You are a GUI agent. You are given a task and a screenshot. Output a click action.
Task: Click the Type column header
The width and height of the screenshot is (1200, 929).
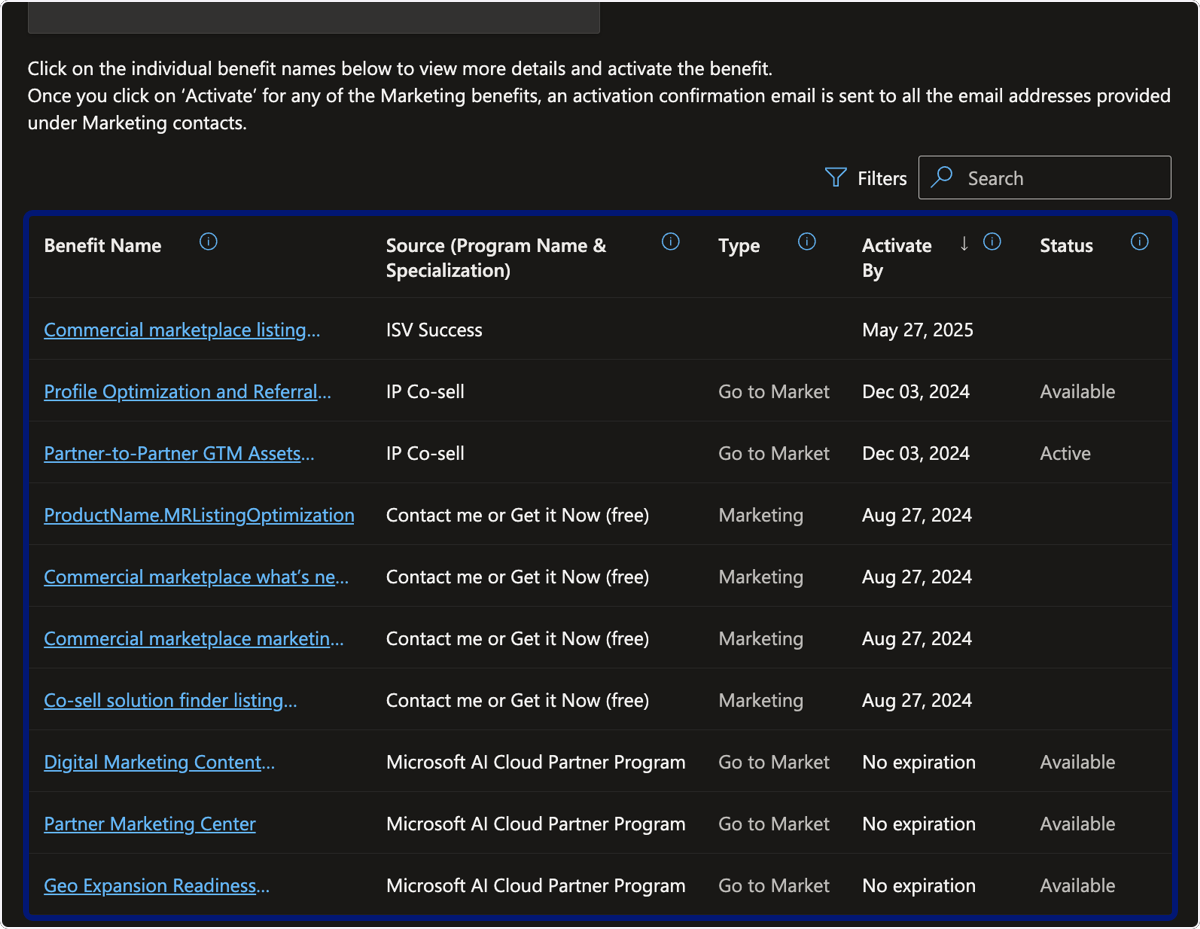click(739, 246)
